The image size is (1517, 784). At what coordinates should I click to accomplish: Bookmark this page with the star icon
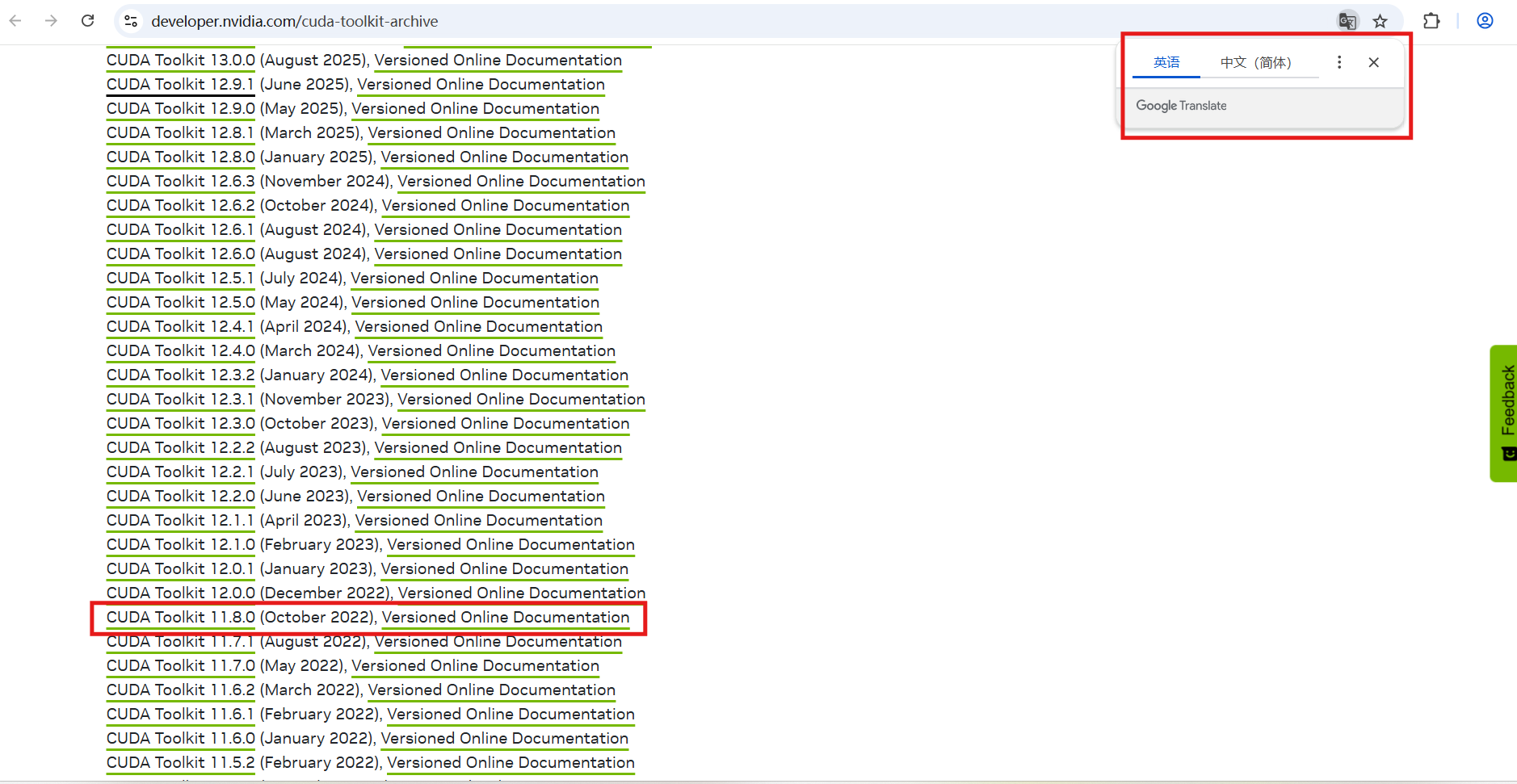1380,21
